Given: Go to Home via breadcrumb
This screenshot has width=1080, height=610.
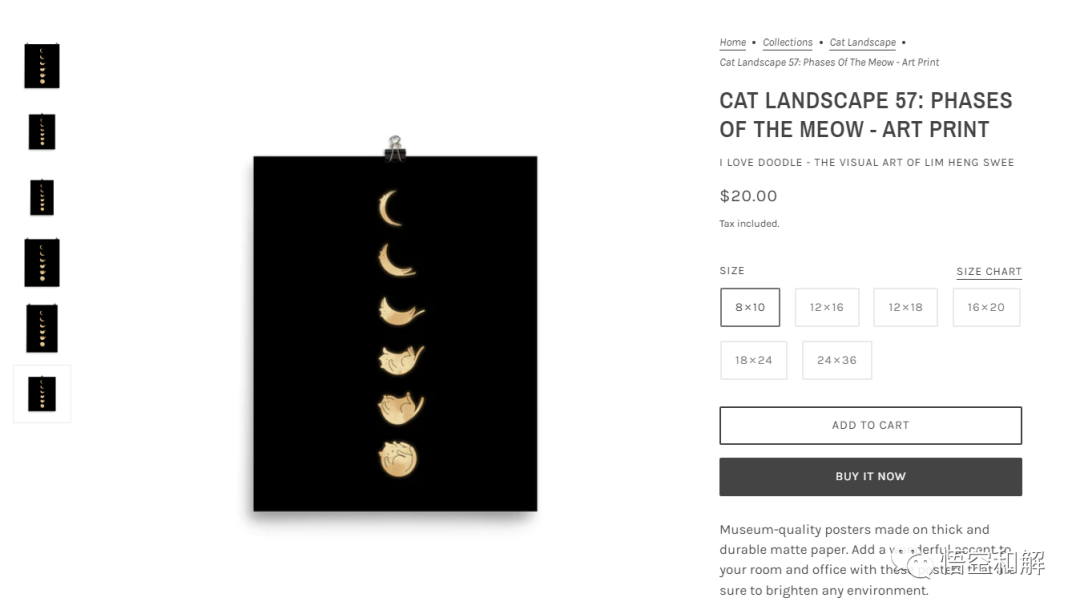Looking at the screenshot, I should (x=733, y=42).
